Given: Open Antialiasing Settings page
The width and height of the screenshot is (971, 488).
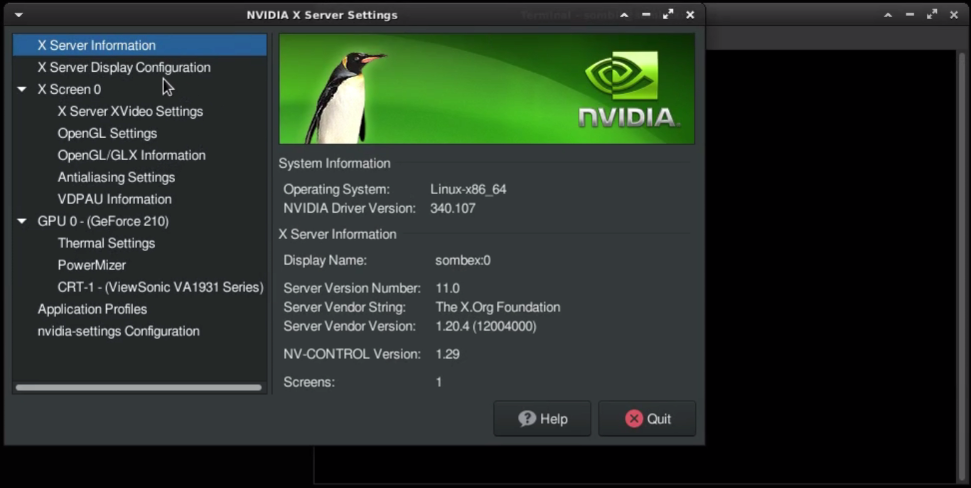Looking at the screenshot, I should tap(116, 177).
